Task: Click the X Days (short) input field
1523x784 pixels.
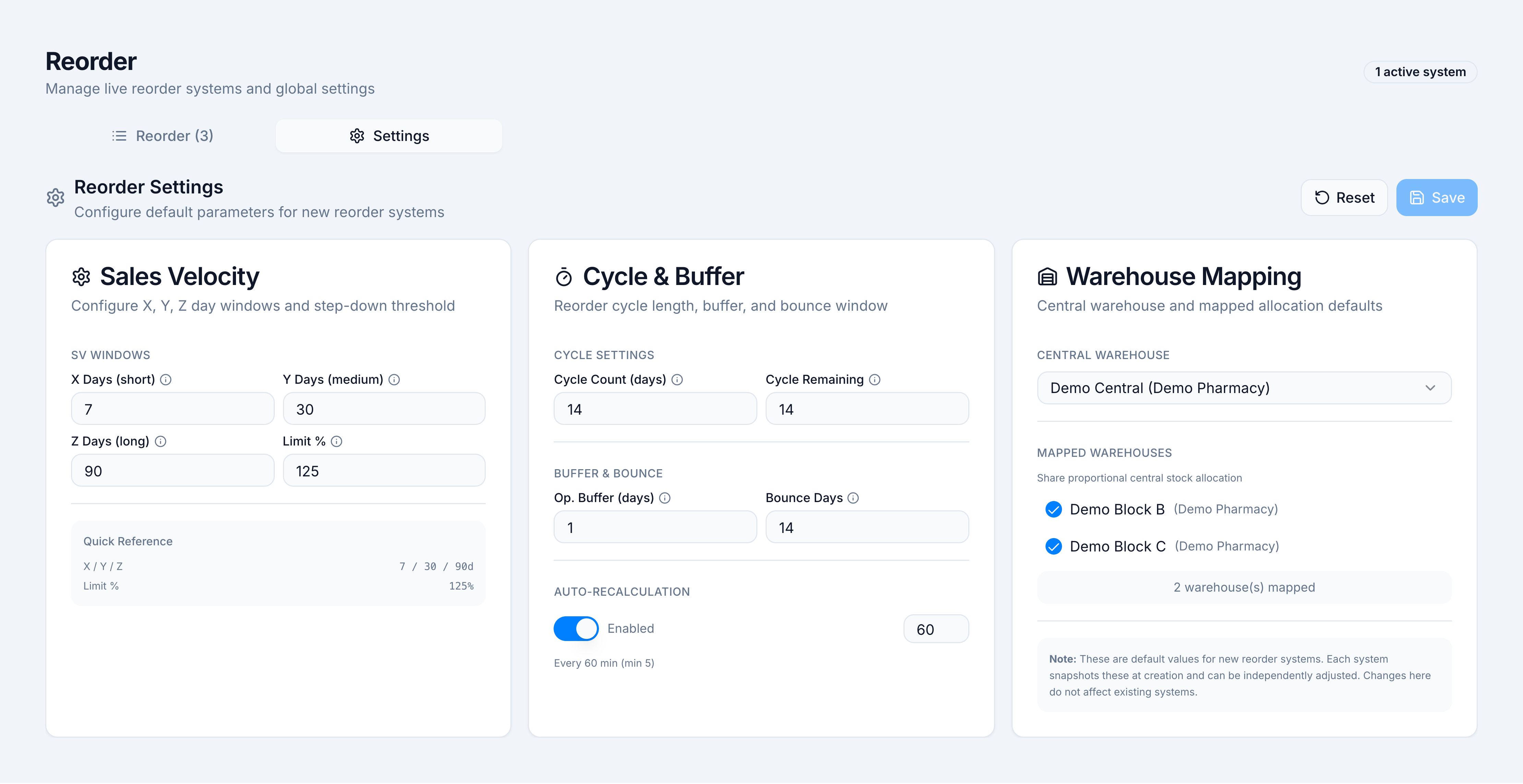Action: tap(173, 408)
